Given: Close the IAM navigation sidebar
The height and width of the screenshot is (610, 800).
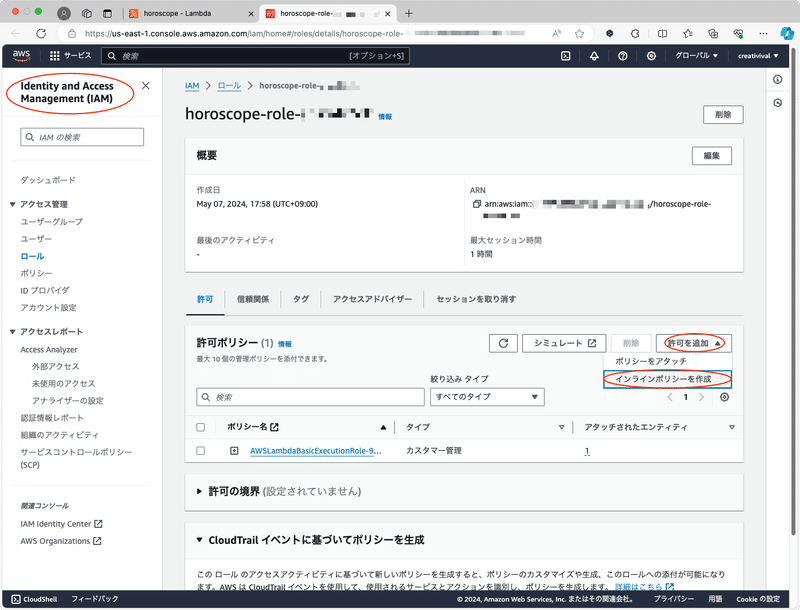Looking at the screenshot, I should coord(145,86).
